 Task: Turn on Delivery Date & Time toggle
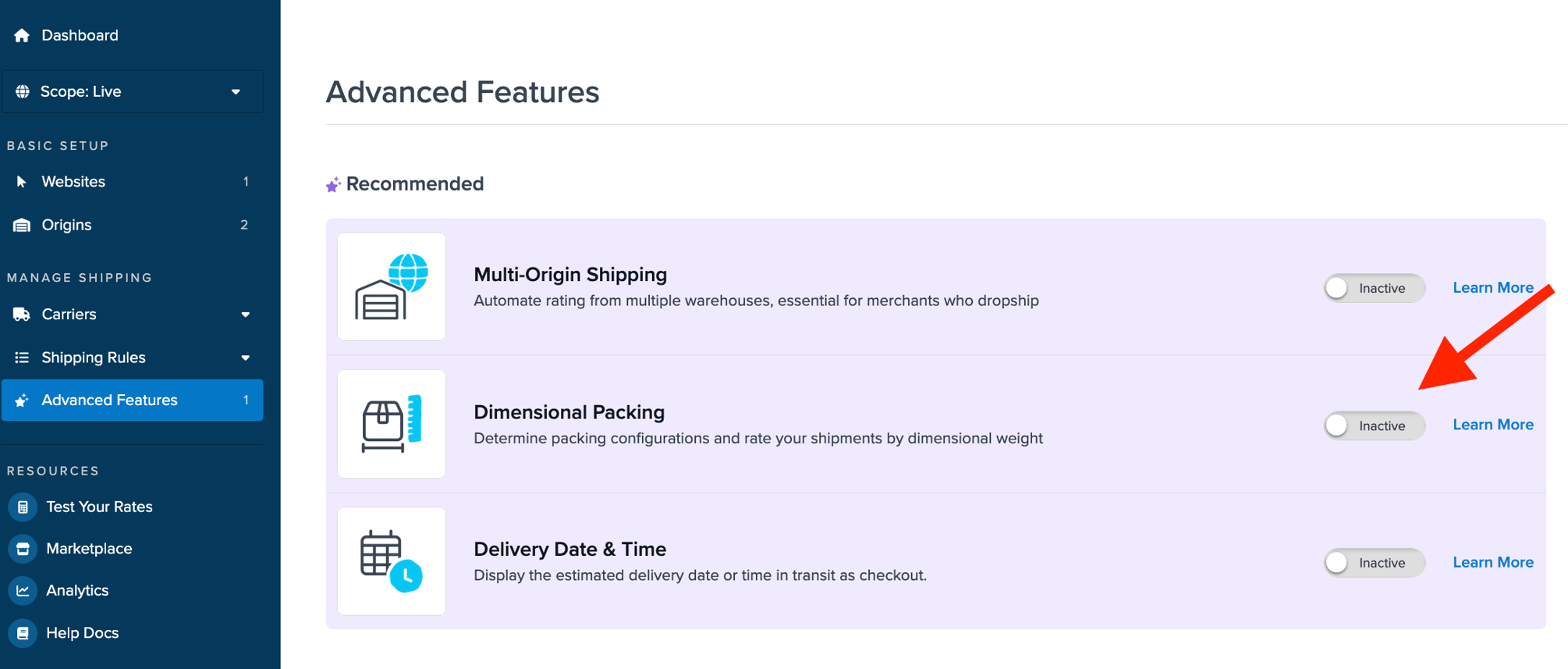pos(1374,563)
